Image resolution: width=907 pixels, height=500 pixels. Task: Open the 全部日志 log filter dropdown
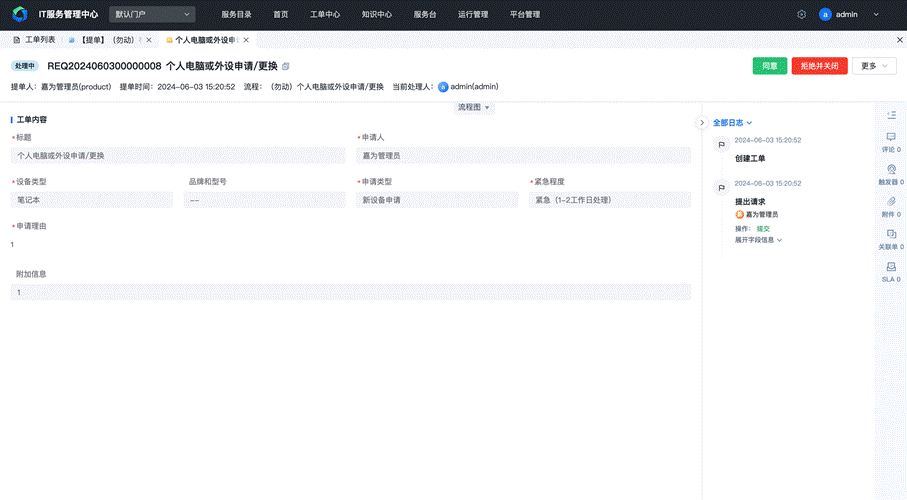[732, 123]
